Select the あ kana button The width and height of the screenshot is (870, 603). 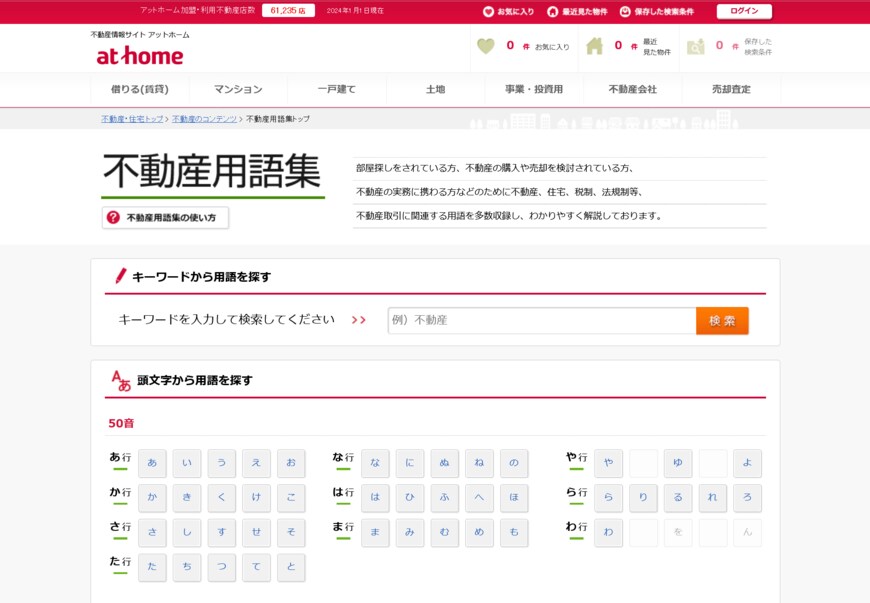pos(152,463)
